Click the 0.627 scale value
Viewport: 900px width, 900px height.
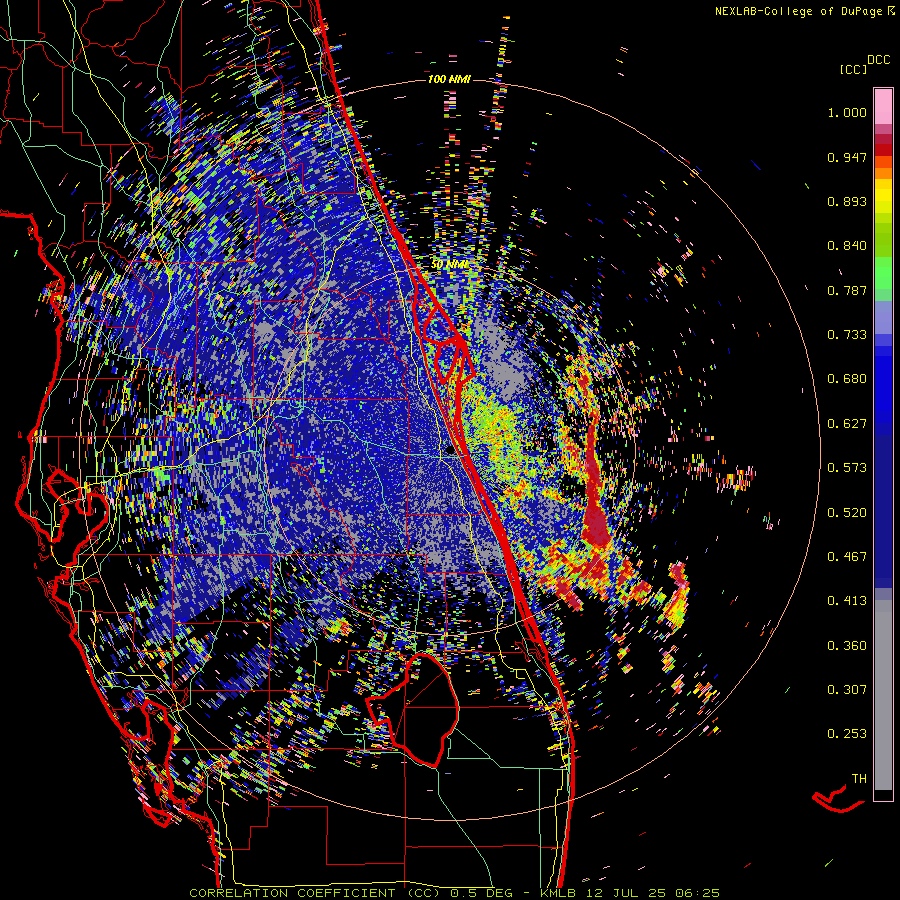(x=847, y=424)
